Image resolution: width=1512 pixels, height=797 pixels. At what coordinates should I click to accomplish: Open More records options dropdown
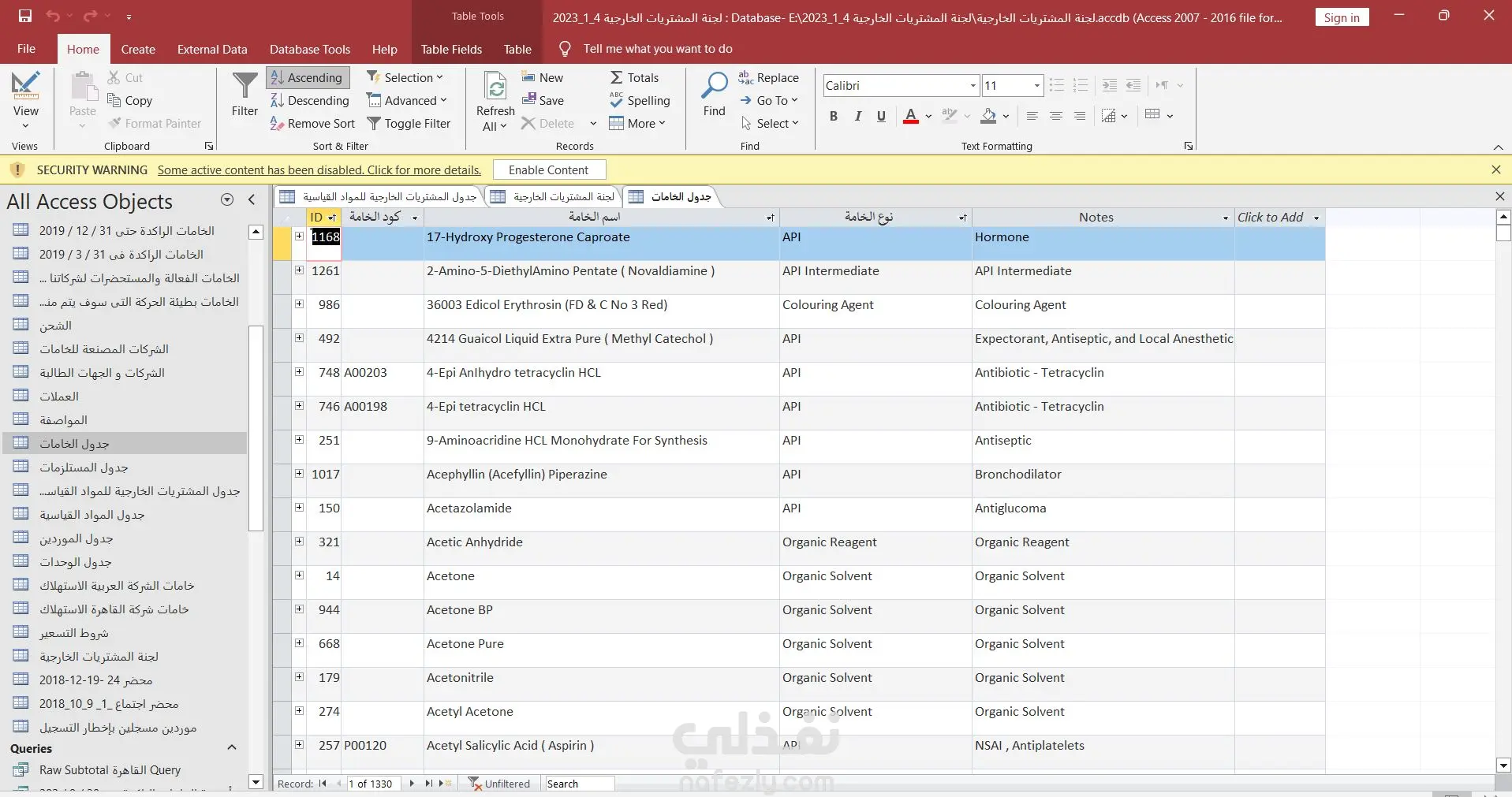638,123
